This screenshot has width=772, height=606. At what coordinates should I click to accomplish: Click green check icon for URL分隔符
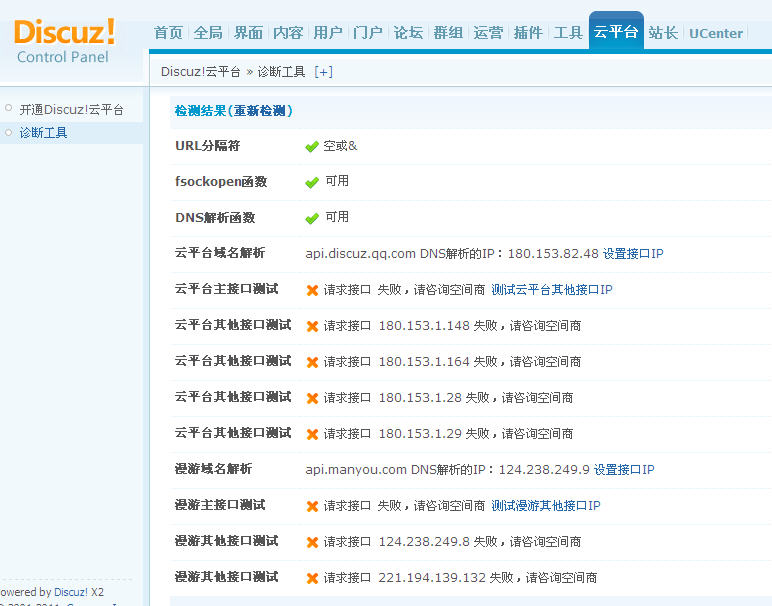(312, 147)
